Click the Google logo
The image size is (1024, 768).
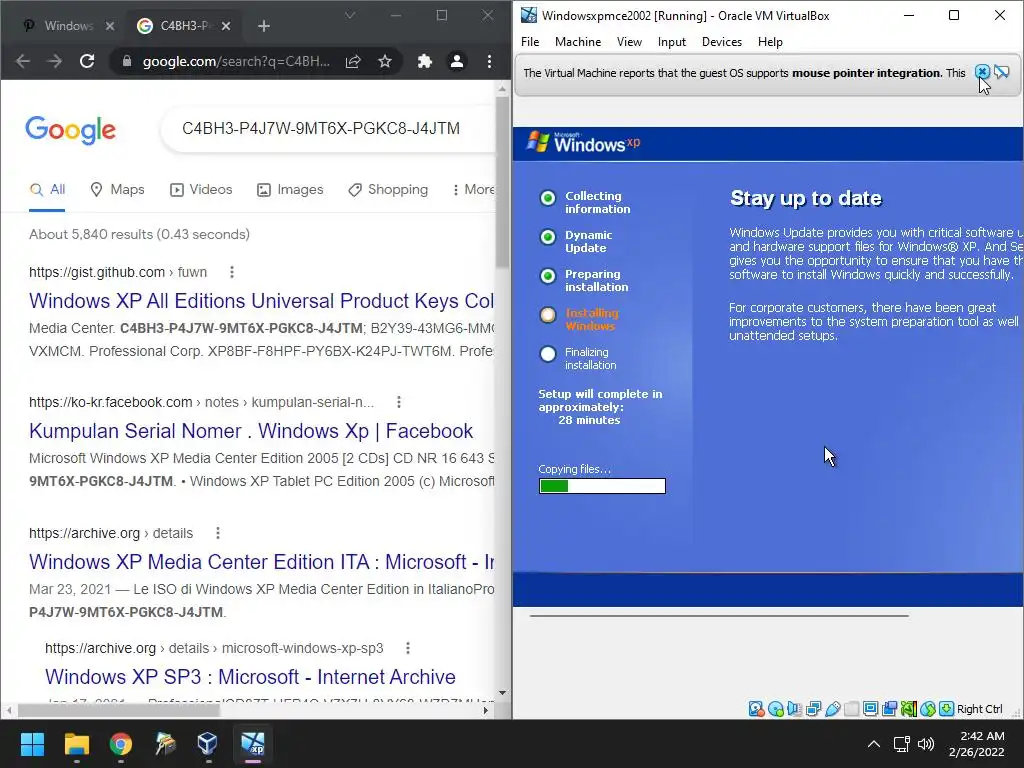pyautogui.click(x=71, y=130)
